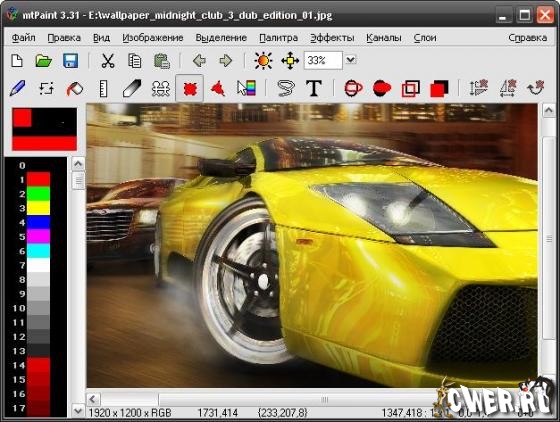Pick red palette colour 1
The width and height of the screenshot is (560, 422).
[x=39, y=180]
